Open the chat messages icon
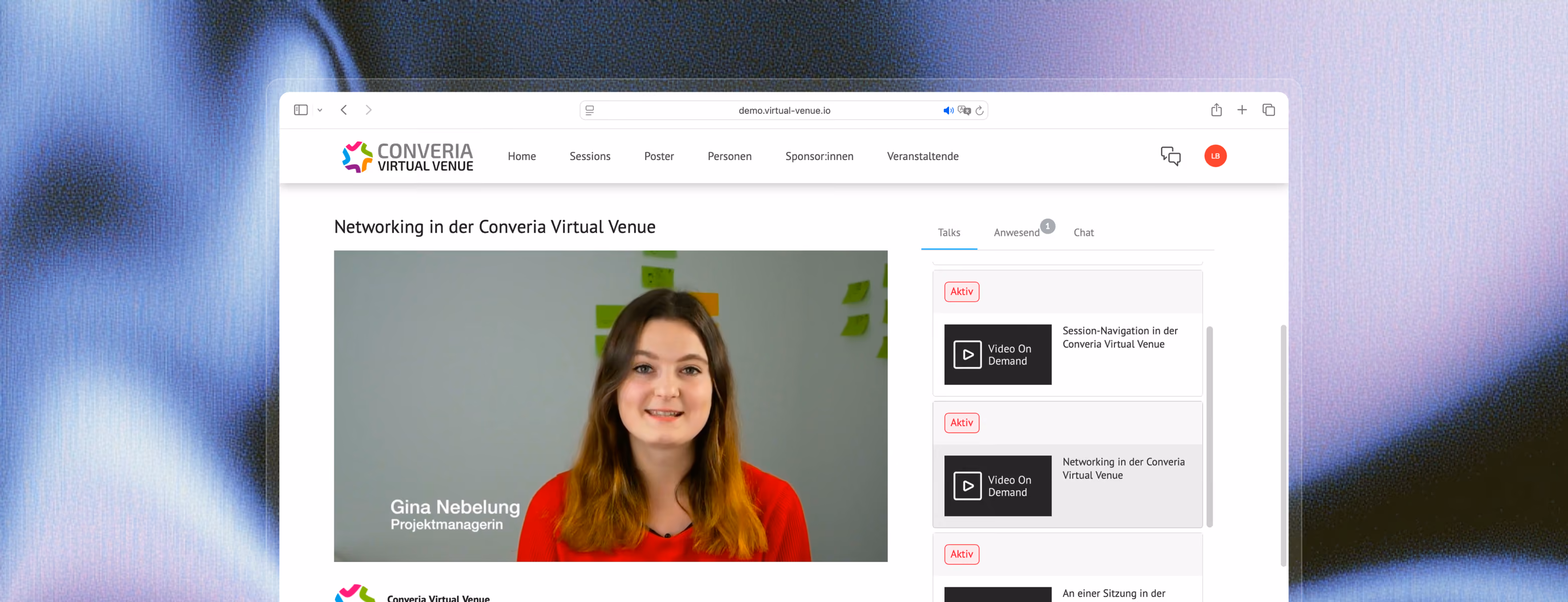The height and width of the screenshot is (602, 1568). [1170, 156]
